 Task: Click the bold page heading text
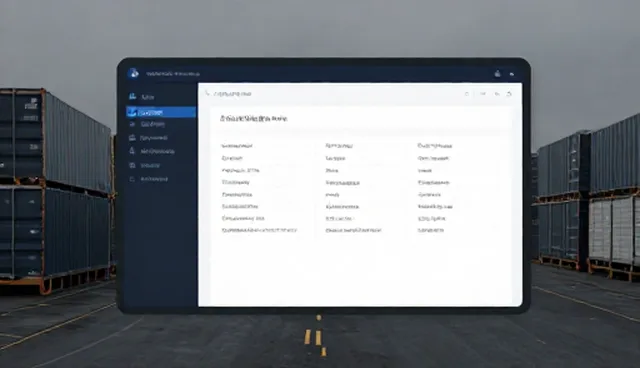coord(253,118)
